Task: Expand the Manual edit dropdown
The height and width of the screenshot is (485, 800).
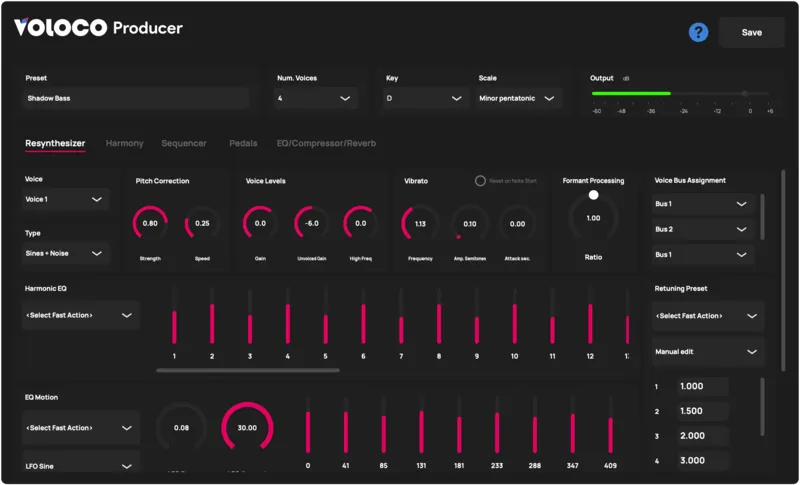Action: click(708, 352)
